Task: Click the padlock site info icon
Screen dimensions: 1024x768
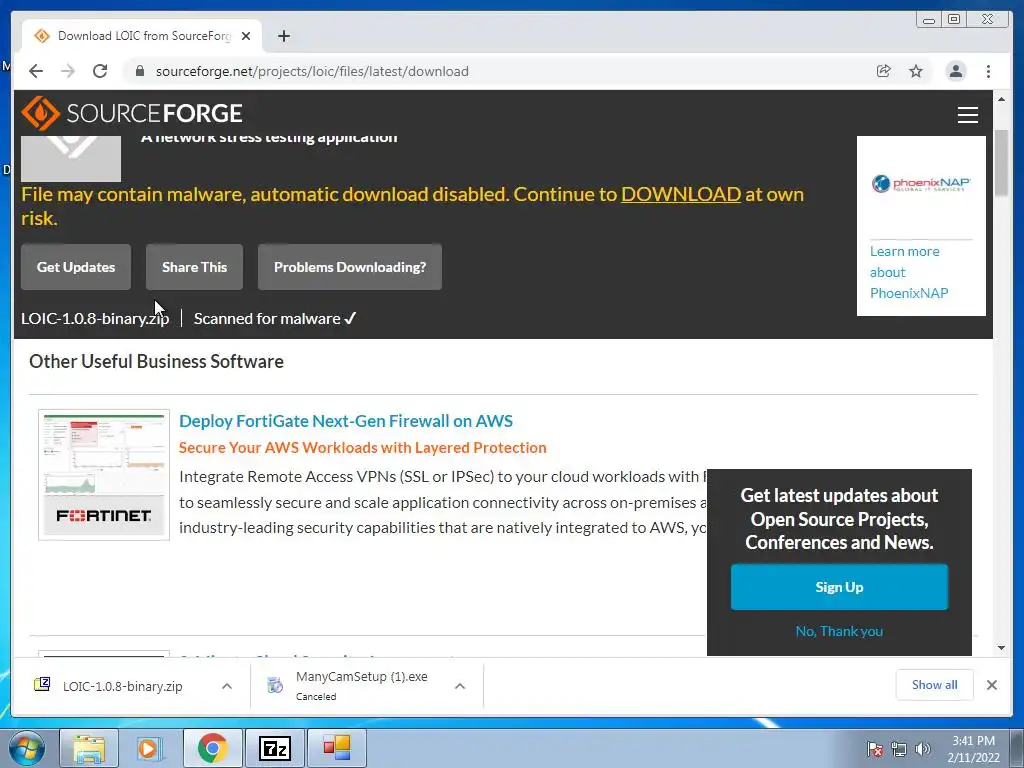Action: click(139, 71)
